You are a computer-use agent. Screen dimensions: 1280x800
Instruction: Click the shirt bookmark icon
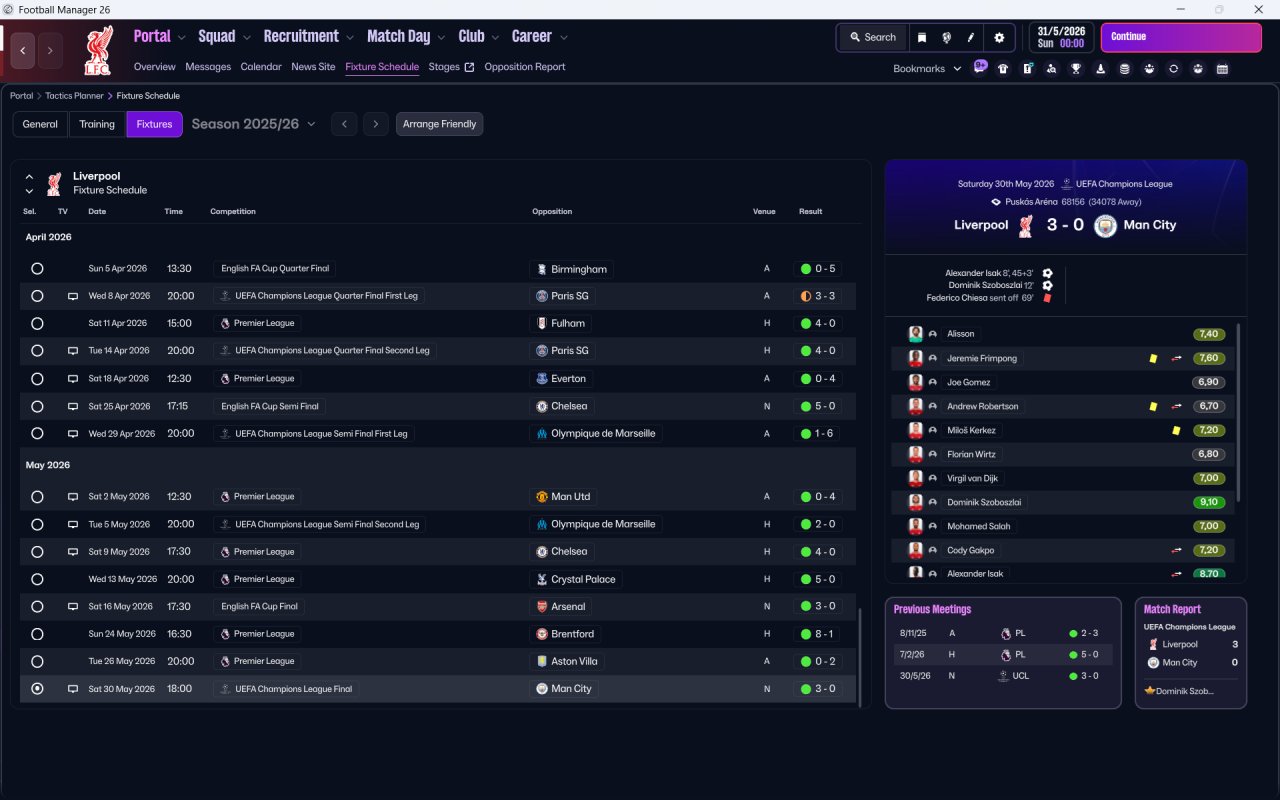point(1003,69)
